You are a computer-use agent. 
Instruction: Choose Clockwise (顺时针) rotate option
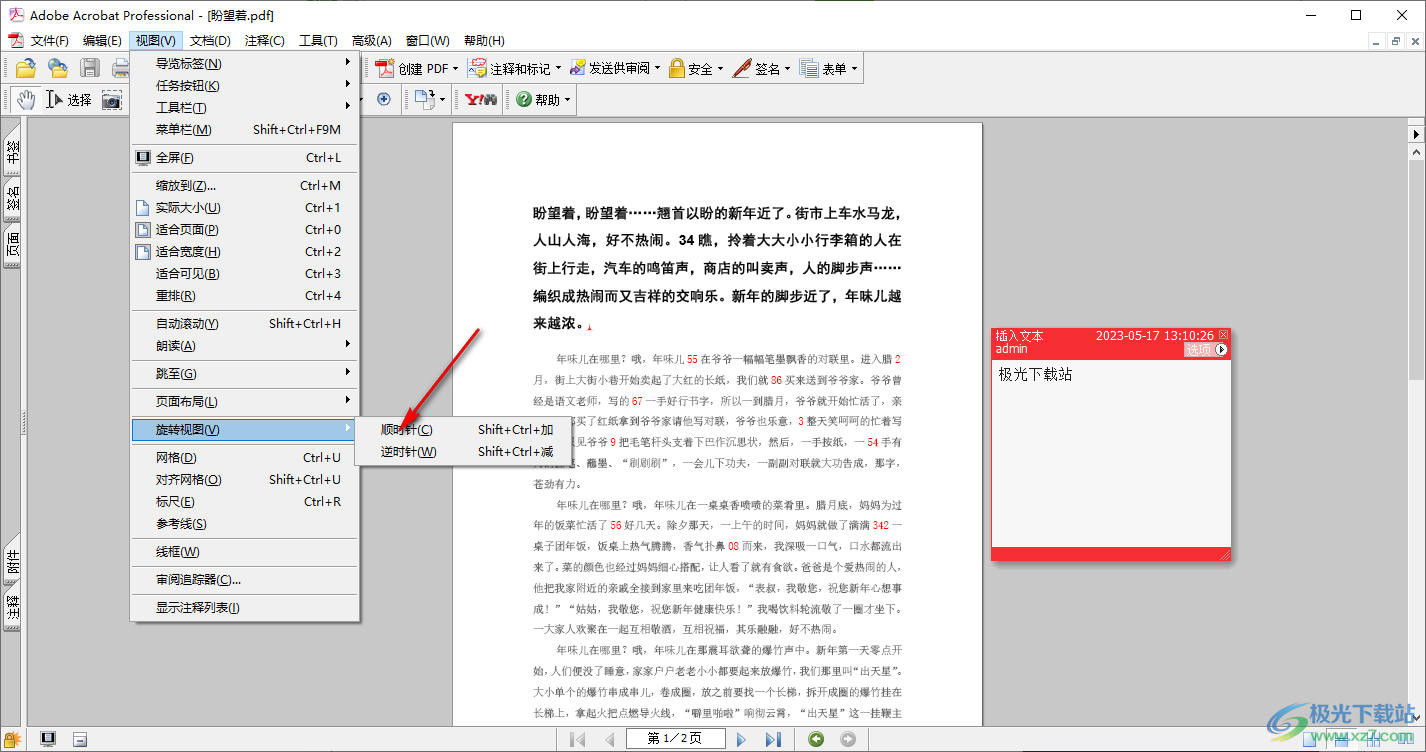pyautogui.click(x=407, y=429)
